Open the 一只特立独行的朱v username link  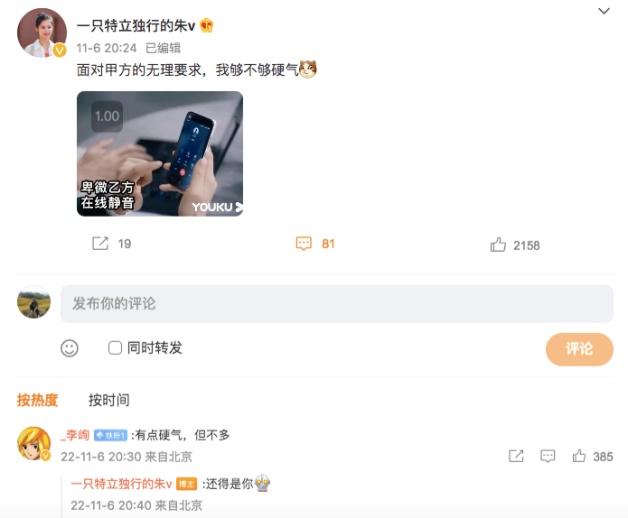click(x=136, y=26)
